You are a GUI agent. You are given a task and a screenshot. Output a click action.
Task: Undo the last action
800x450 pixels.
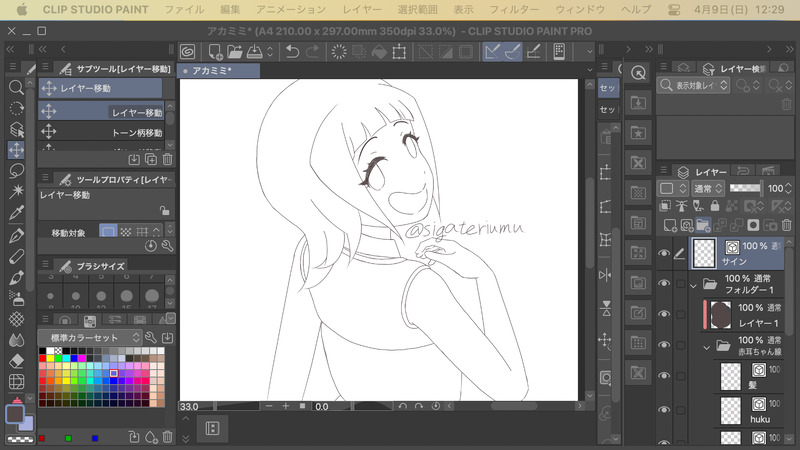[292, 52]
